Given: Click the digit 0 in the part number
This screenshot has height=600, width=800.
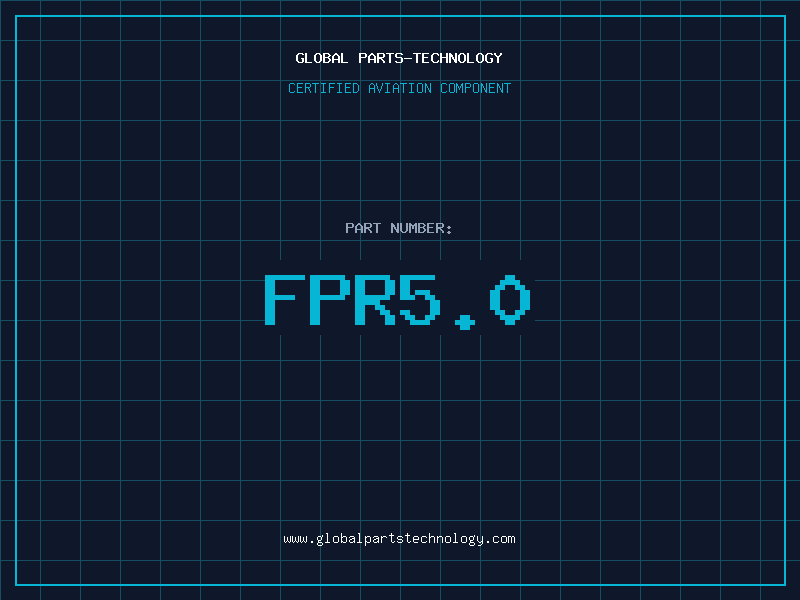Looking at the screenshot, I should pyautogui.click(x=509, y=300).
